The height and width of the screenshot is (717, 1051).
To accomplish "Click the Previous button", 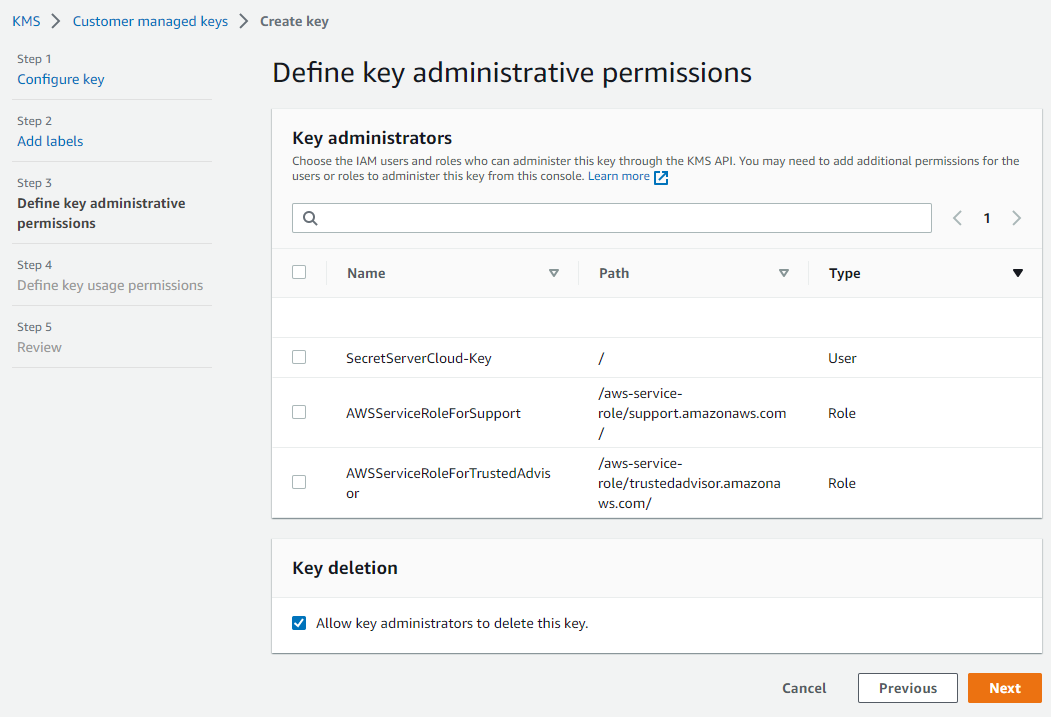I will tap(908, 688).
